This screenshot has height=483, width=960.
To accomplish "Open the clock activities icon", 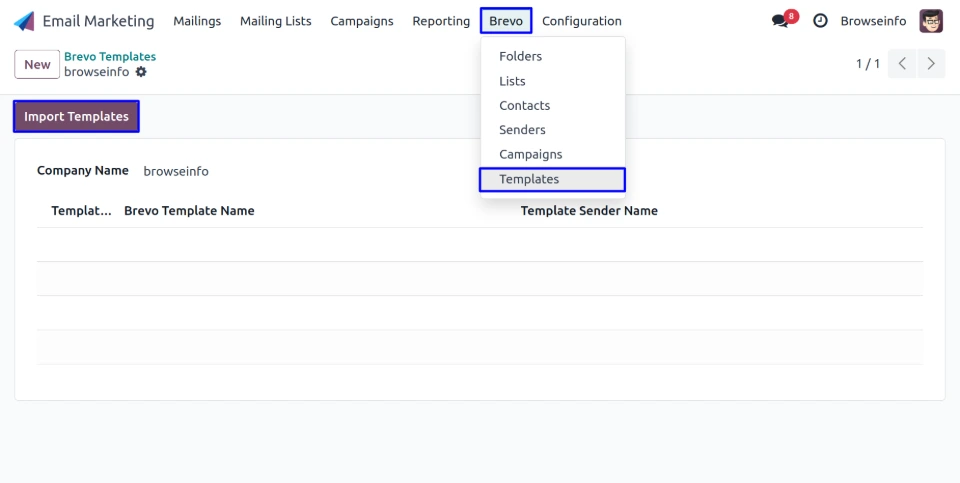I will pyautogui.click(x=820, y=21).
